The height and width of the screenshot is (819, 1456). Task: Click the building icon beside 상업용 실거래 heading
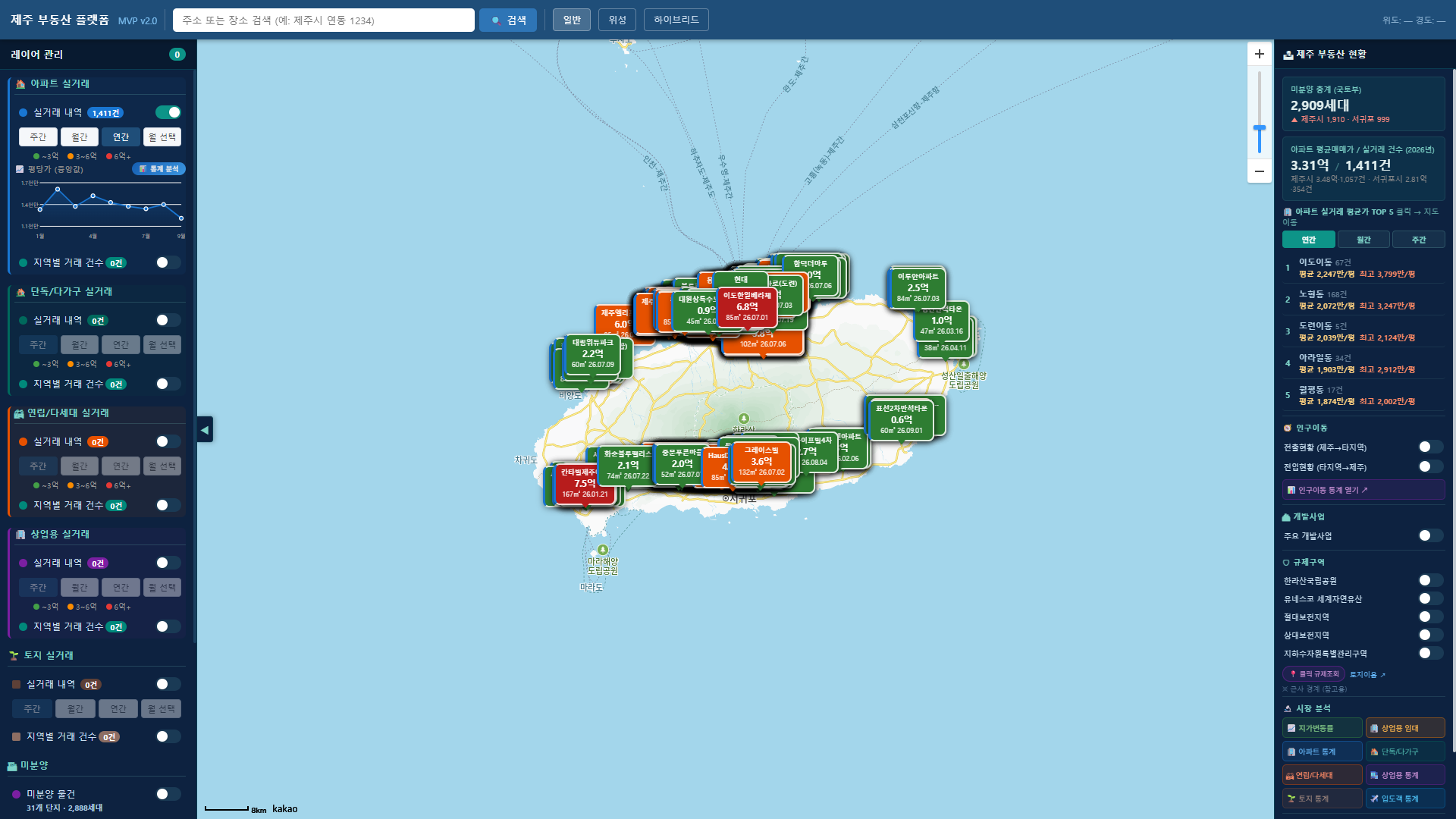point(20,535)
